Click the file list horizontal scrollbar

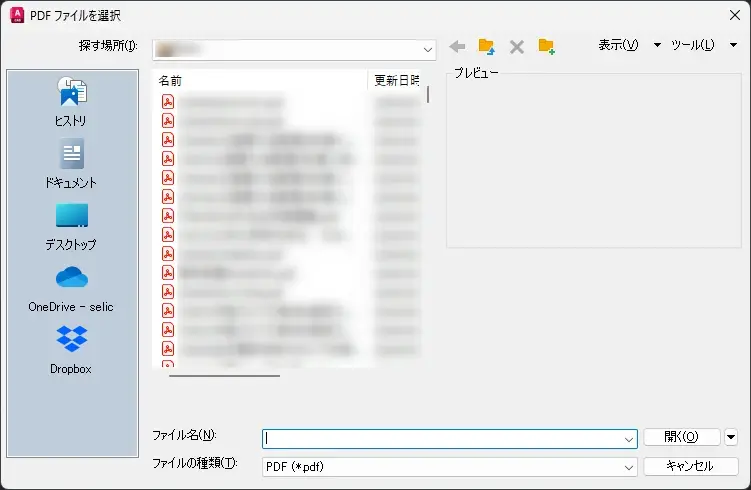[224, 375]
